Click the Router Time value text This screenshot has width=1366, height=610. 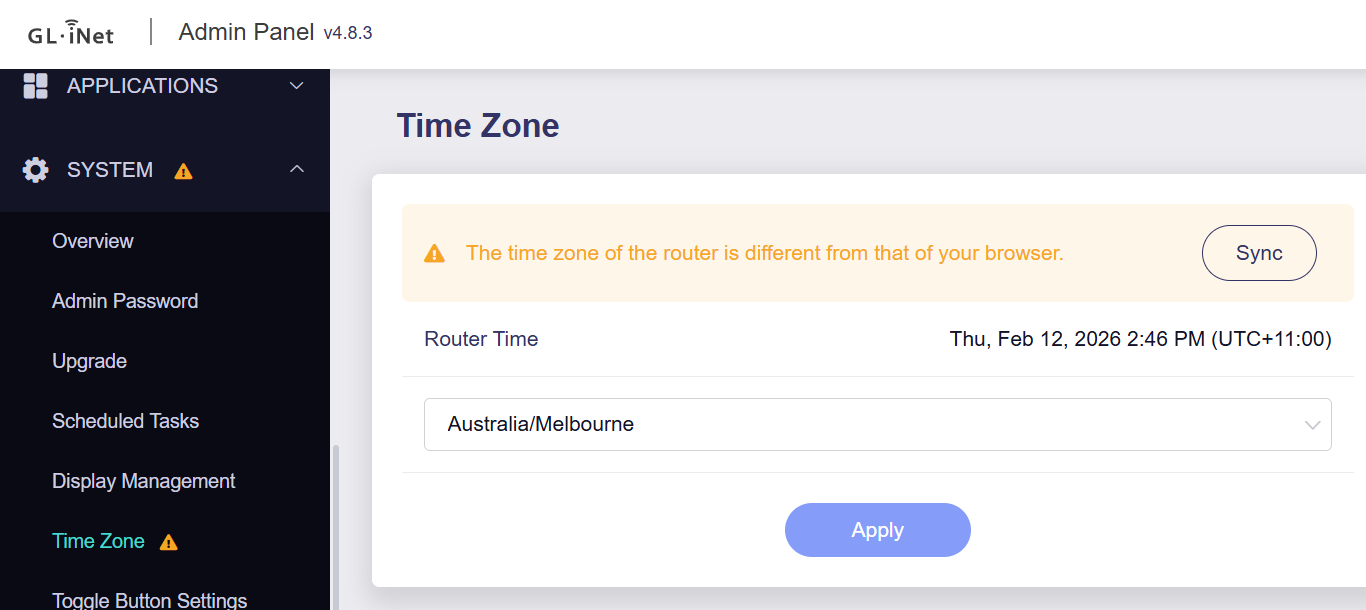point(1140,340)
